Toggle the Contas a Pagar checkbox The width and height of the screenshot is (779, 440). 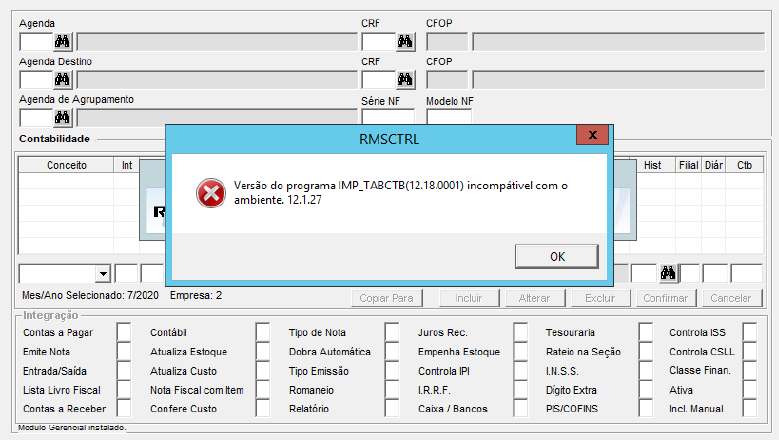[124, 332]
